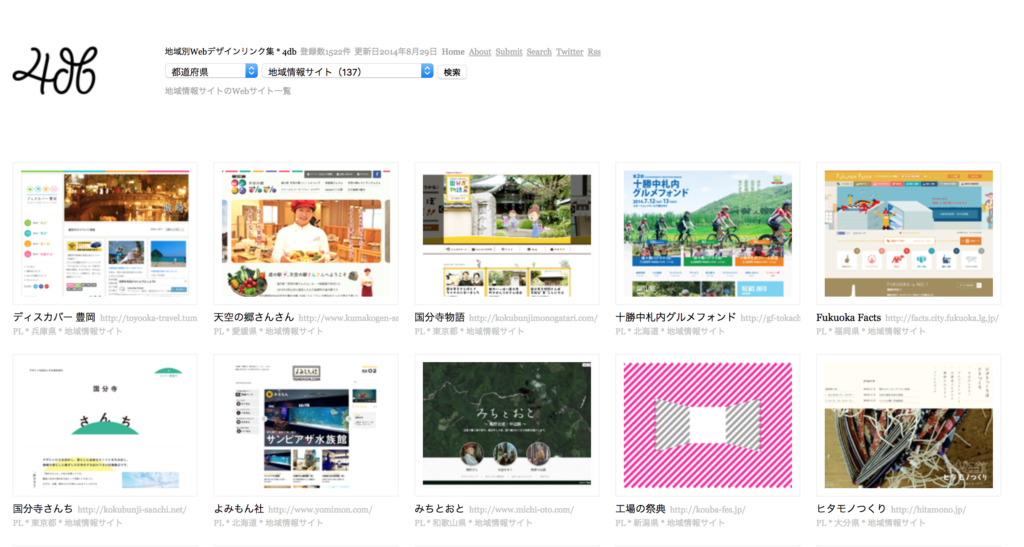Click the 地域情報サイトのWebサイト一覧 heading text

point(228,91)
